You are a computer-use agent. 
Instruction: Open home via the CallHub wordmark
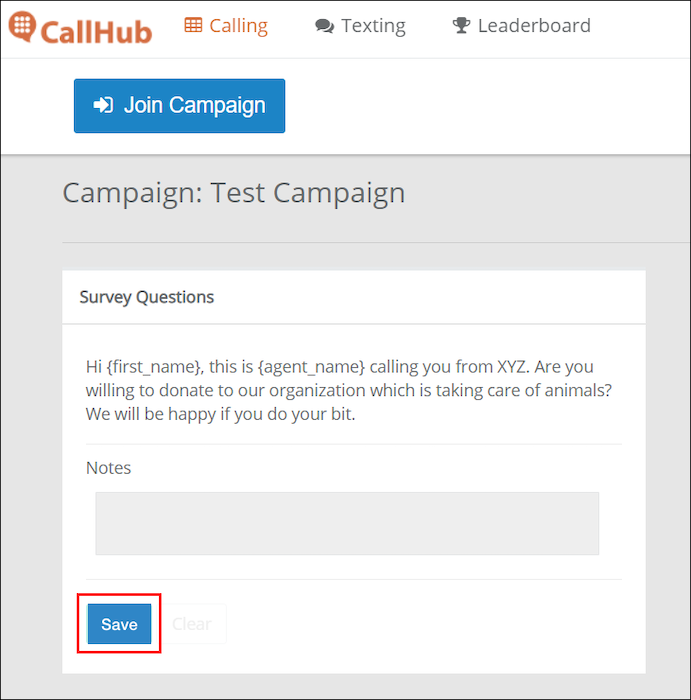[96, 33]
